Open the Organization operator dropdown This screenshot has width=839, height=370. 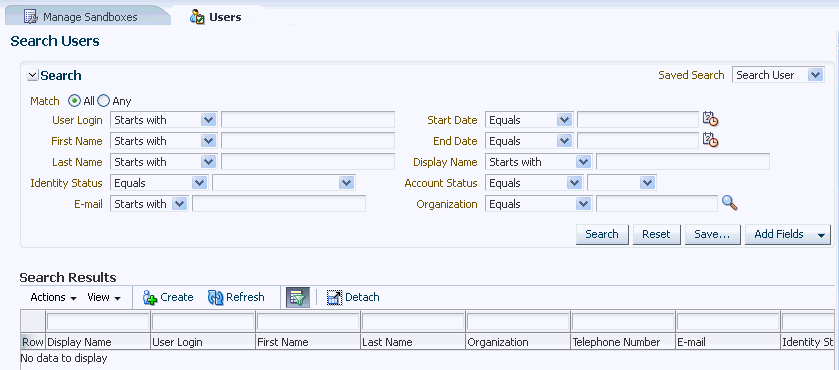(x=538, y=203)
